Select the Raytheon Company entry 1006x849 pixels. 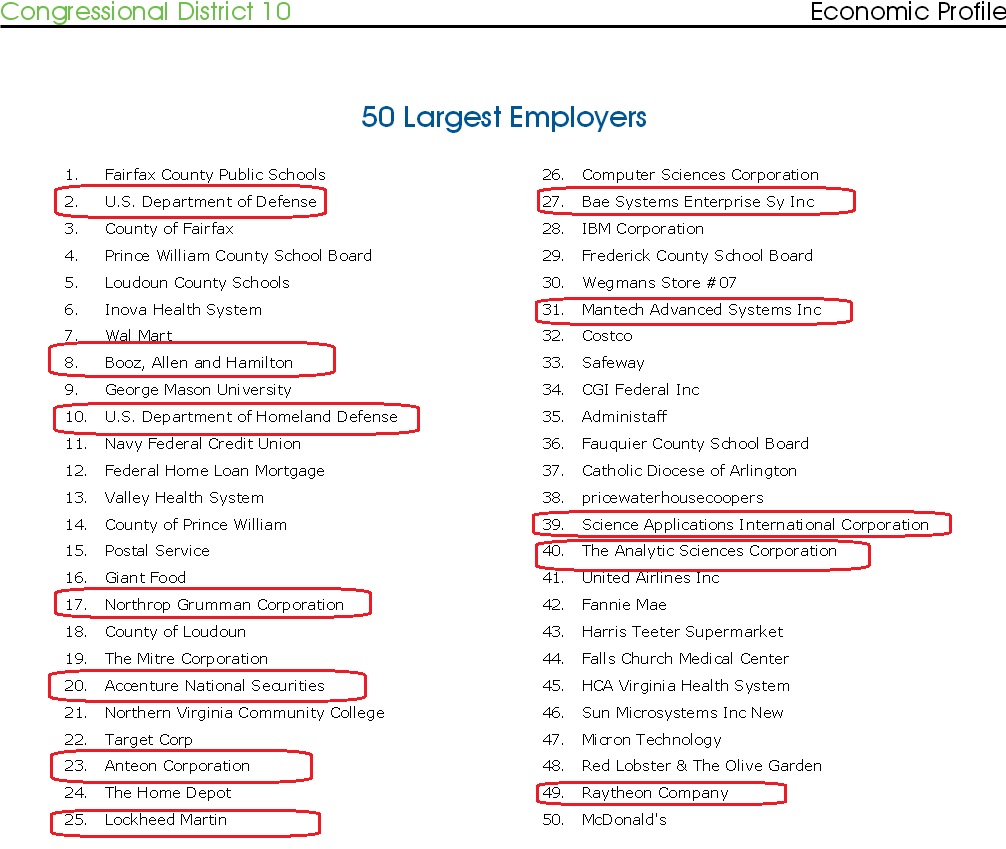click(x=655, y=793)
